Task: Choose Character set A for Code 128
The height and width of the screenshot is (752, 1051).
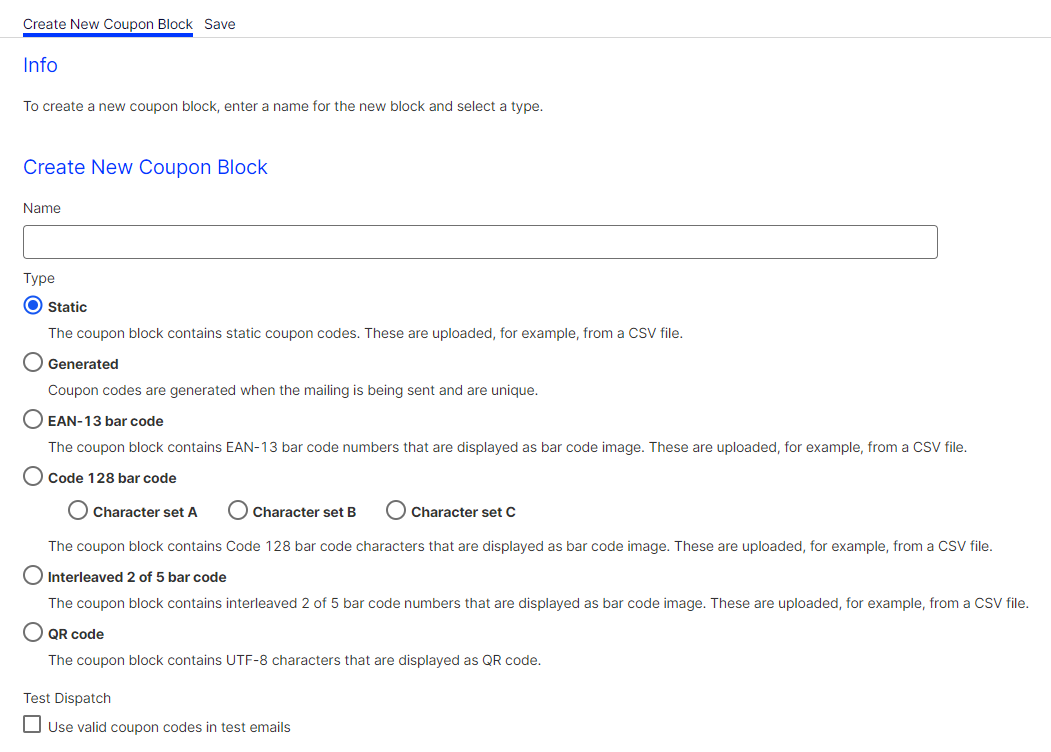Action: click(x=77, y=510)
